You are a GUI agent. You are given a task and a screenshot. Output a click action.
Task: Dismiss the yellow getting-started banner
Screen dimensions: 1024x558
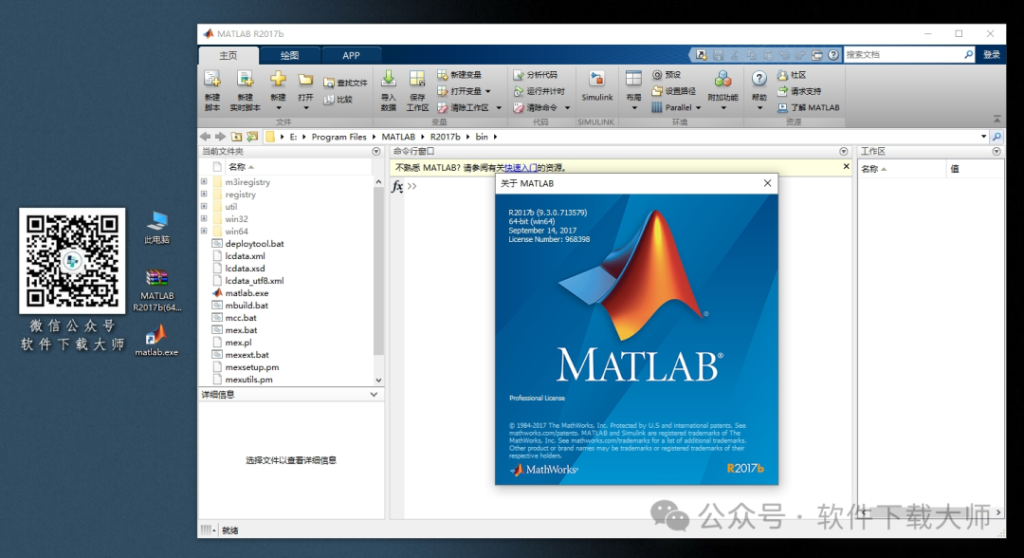point(846,167)
